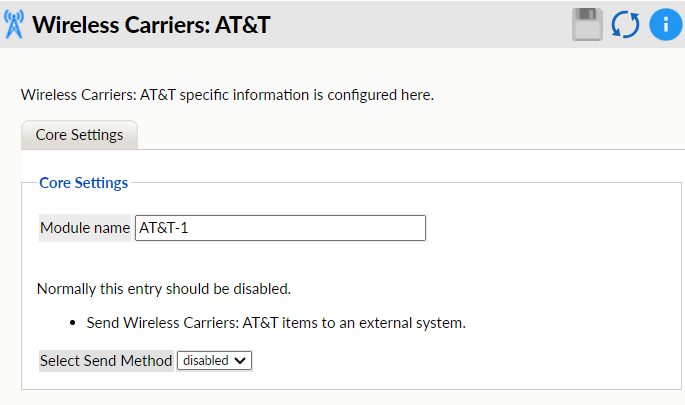Viewport: 685px width, 405px height.
Task: Click the floppy disk save icon
Action: pos(588,24)
